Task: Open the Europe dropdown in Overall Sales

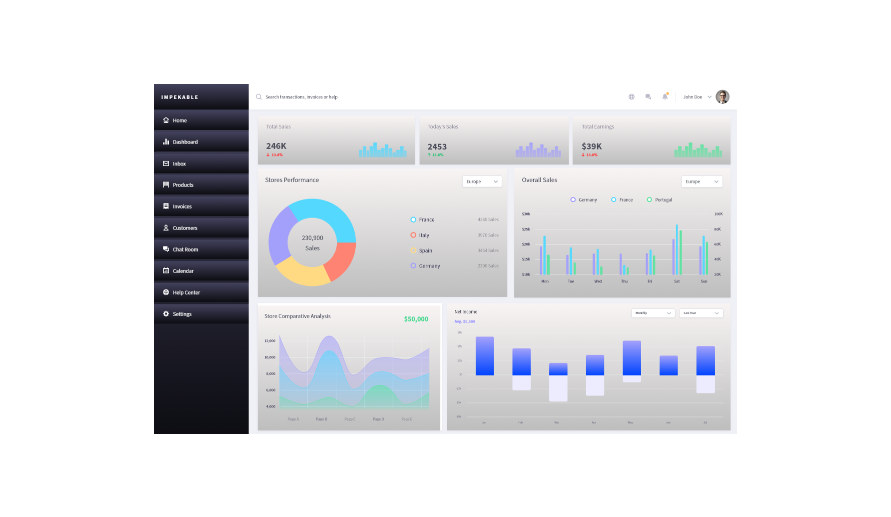Action: tap(703, 182)
